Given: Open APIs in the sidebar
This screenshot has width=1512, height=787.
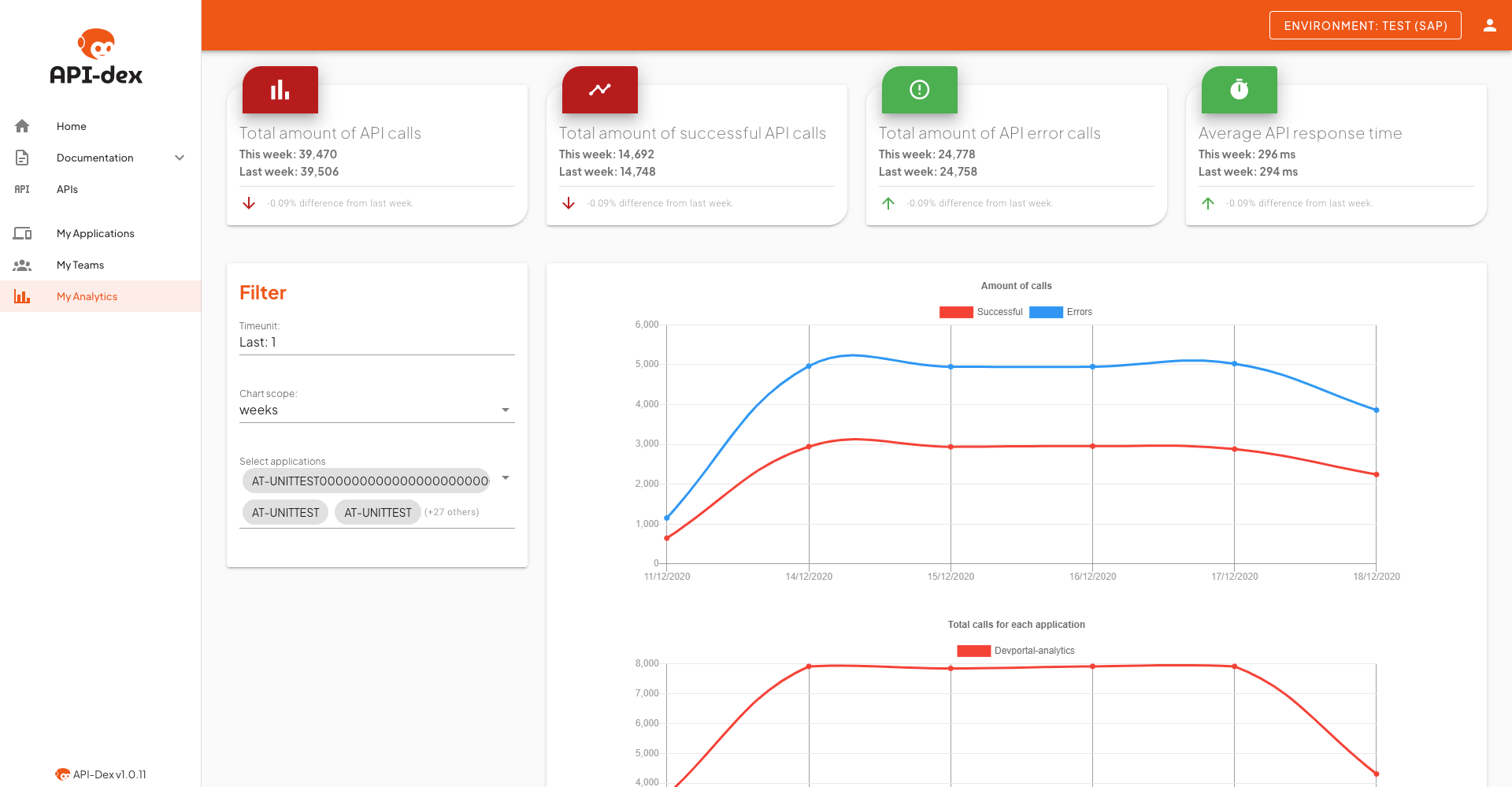Looking at the screenshot, I should tap(101, 189).
